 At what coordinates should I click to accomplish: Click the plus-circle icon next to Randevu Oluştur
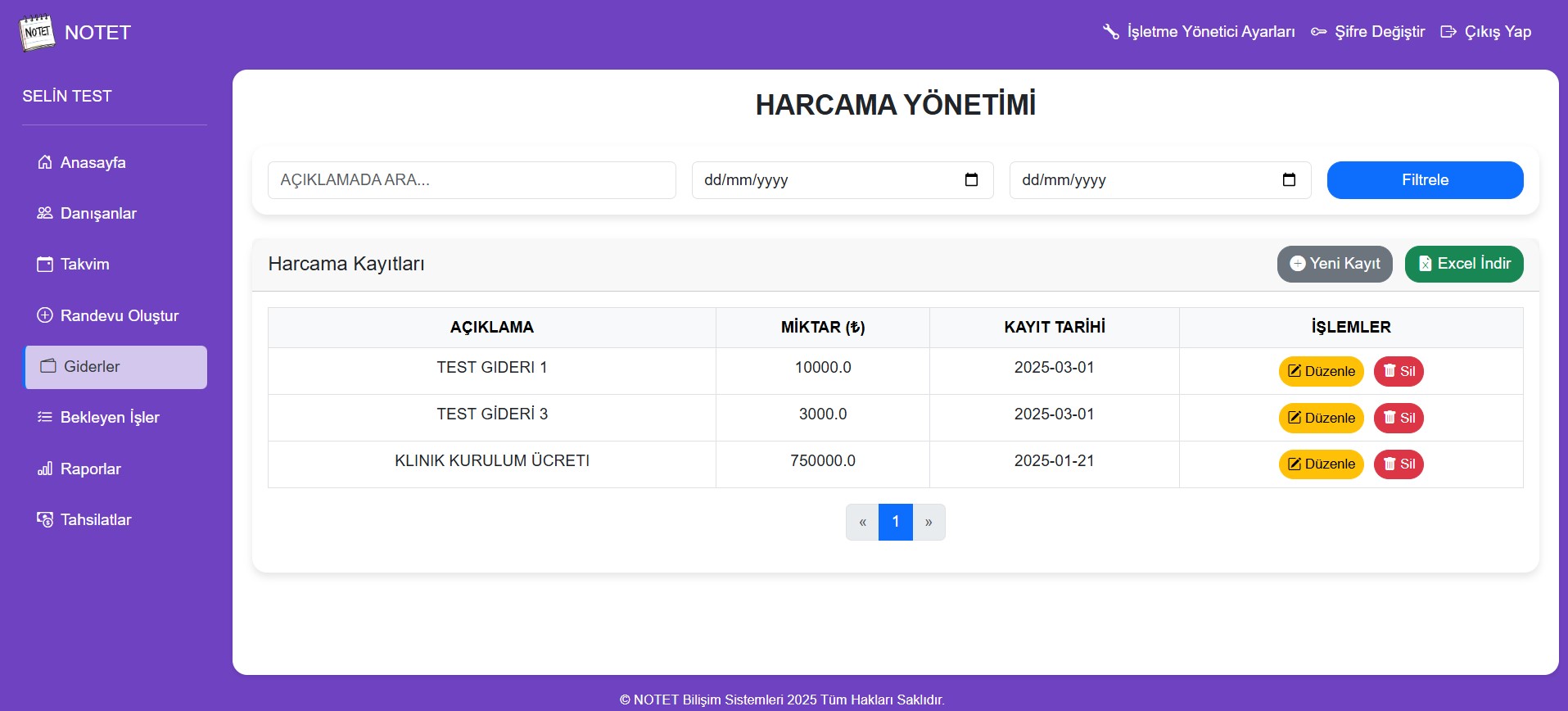click(x=45, y=315)
